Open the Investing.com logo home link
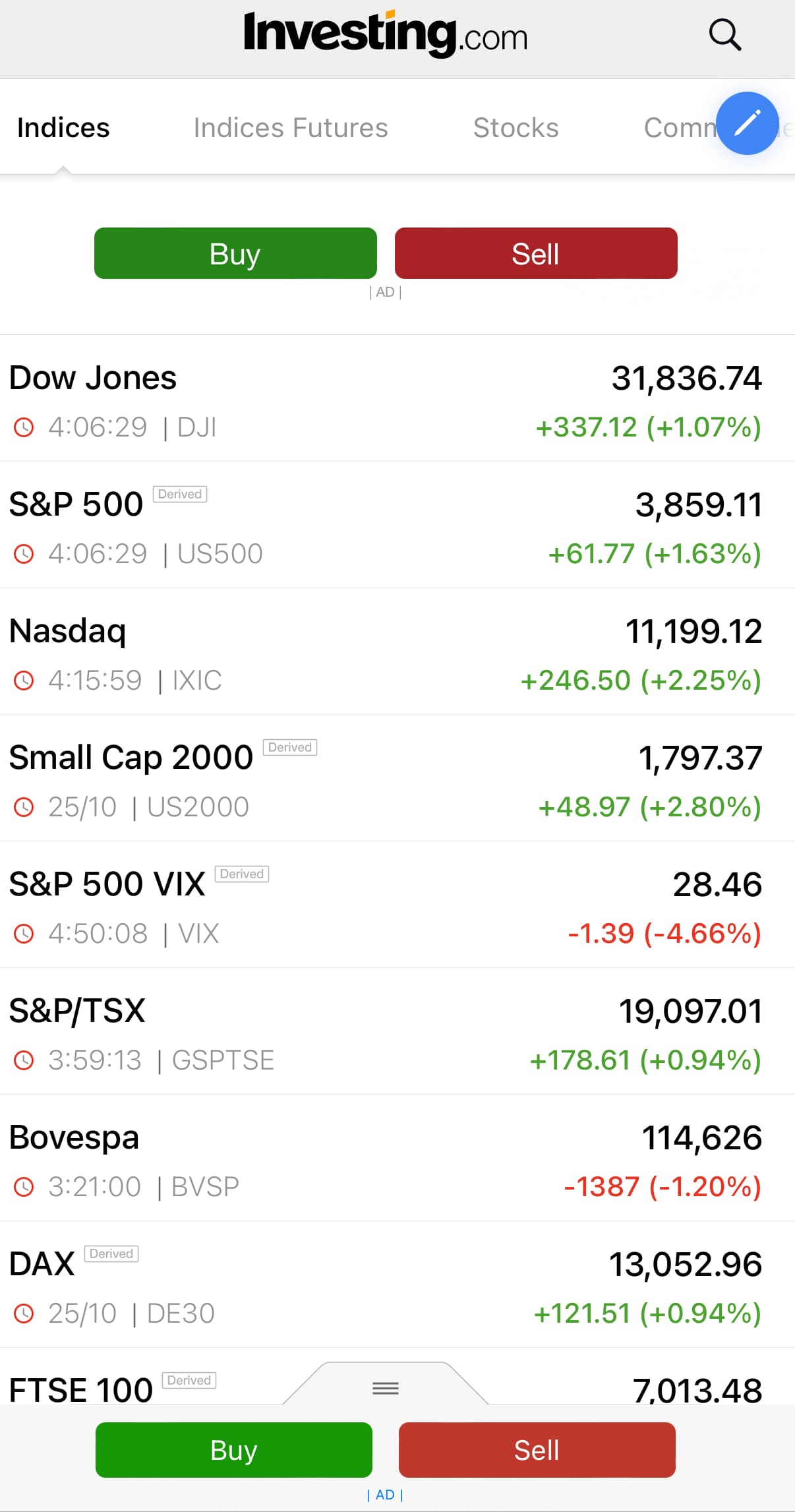Viewport: 795px width, 1512px height. [386, 34]
